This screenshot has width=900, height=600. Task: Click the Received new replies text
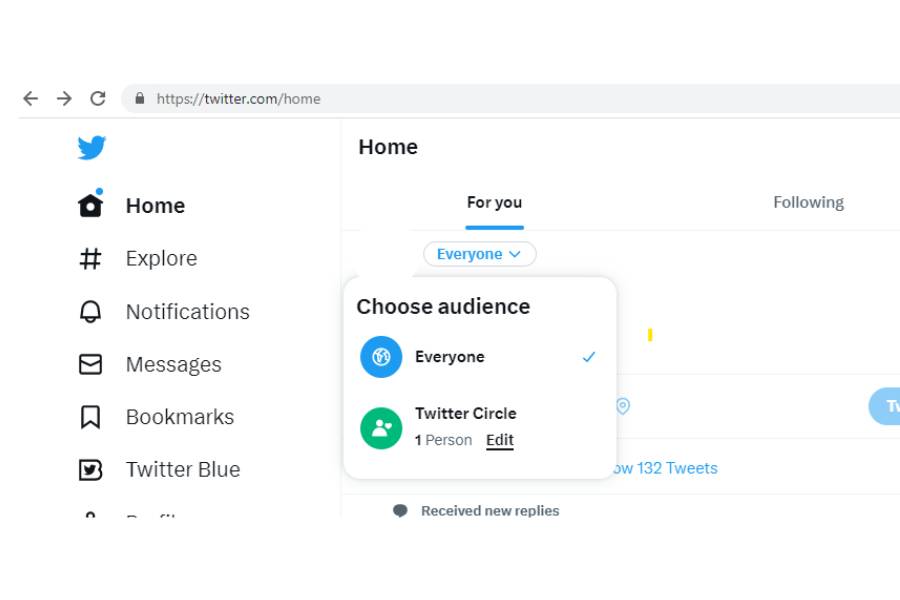tap(490, 510)
